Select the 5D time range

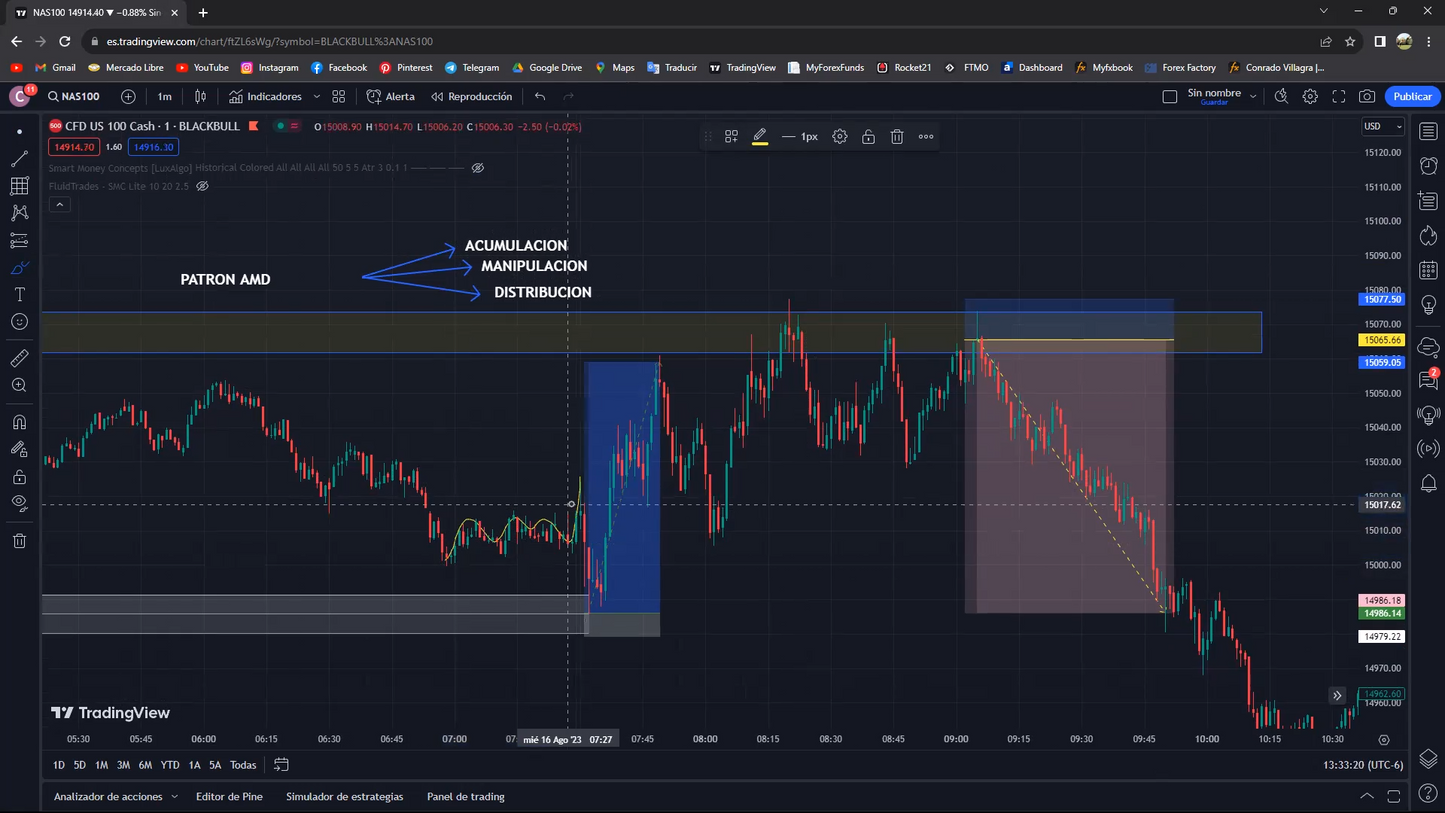(80, 765)
